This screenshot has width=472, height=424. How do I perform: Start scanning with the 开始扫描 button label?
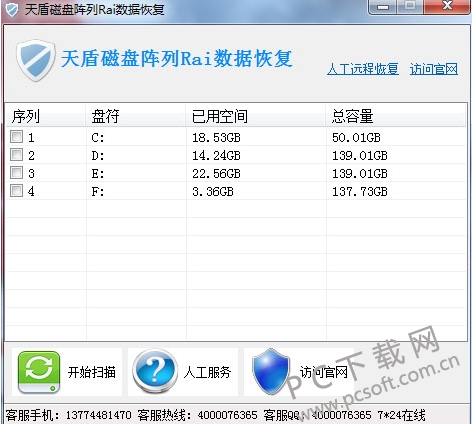click(x=92, y=372)
